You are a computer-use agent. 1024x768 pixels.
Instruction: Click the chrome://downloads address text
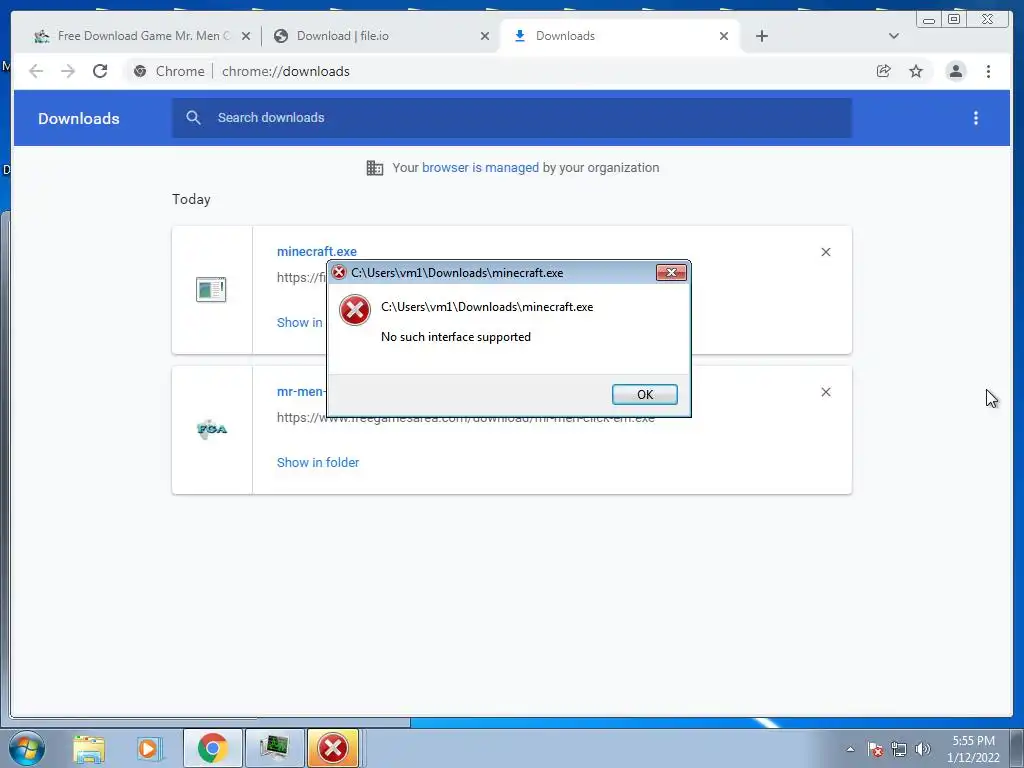pyautogui.click(x=285, y=71)
